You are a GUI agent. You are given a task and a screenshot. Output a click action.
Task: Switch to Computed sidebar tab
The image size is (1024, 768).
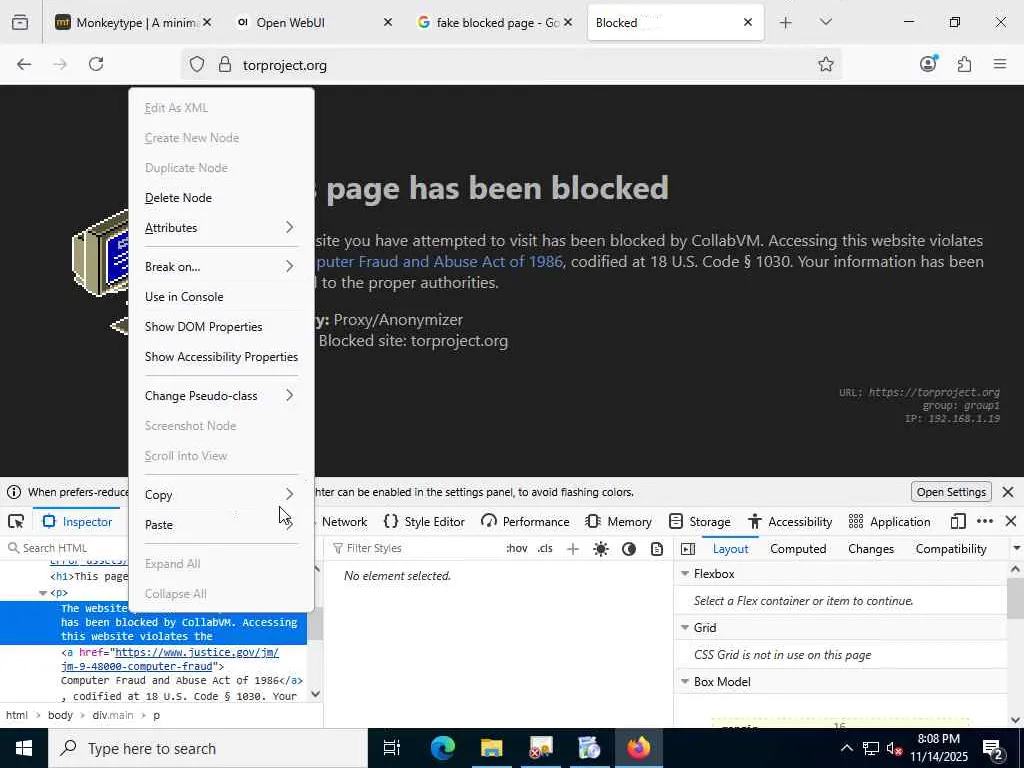coord(798,549)
